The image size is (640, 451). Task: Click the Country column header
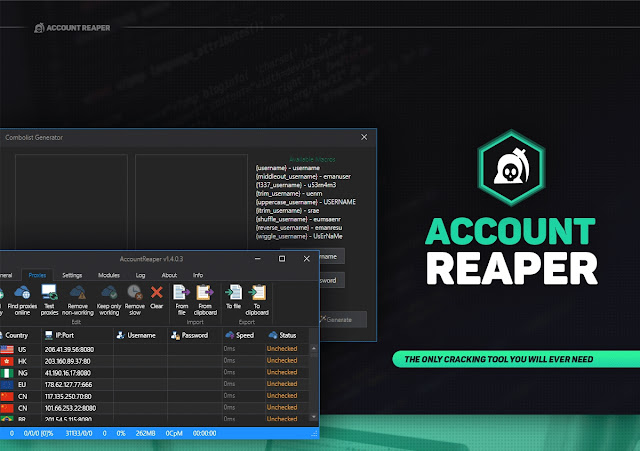17,335
